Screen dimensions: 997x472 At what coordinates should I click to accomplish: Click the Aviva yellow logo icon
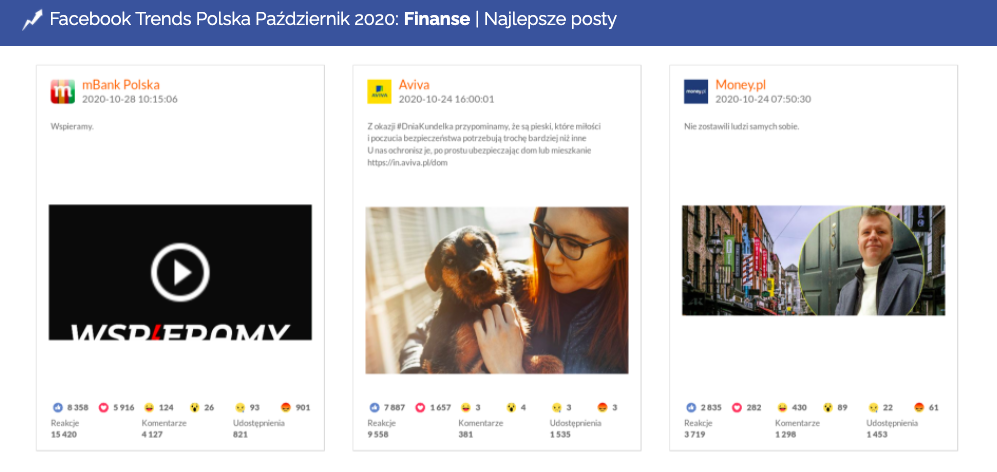[x=379, y=92]
